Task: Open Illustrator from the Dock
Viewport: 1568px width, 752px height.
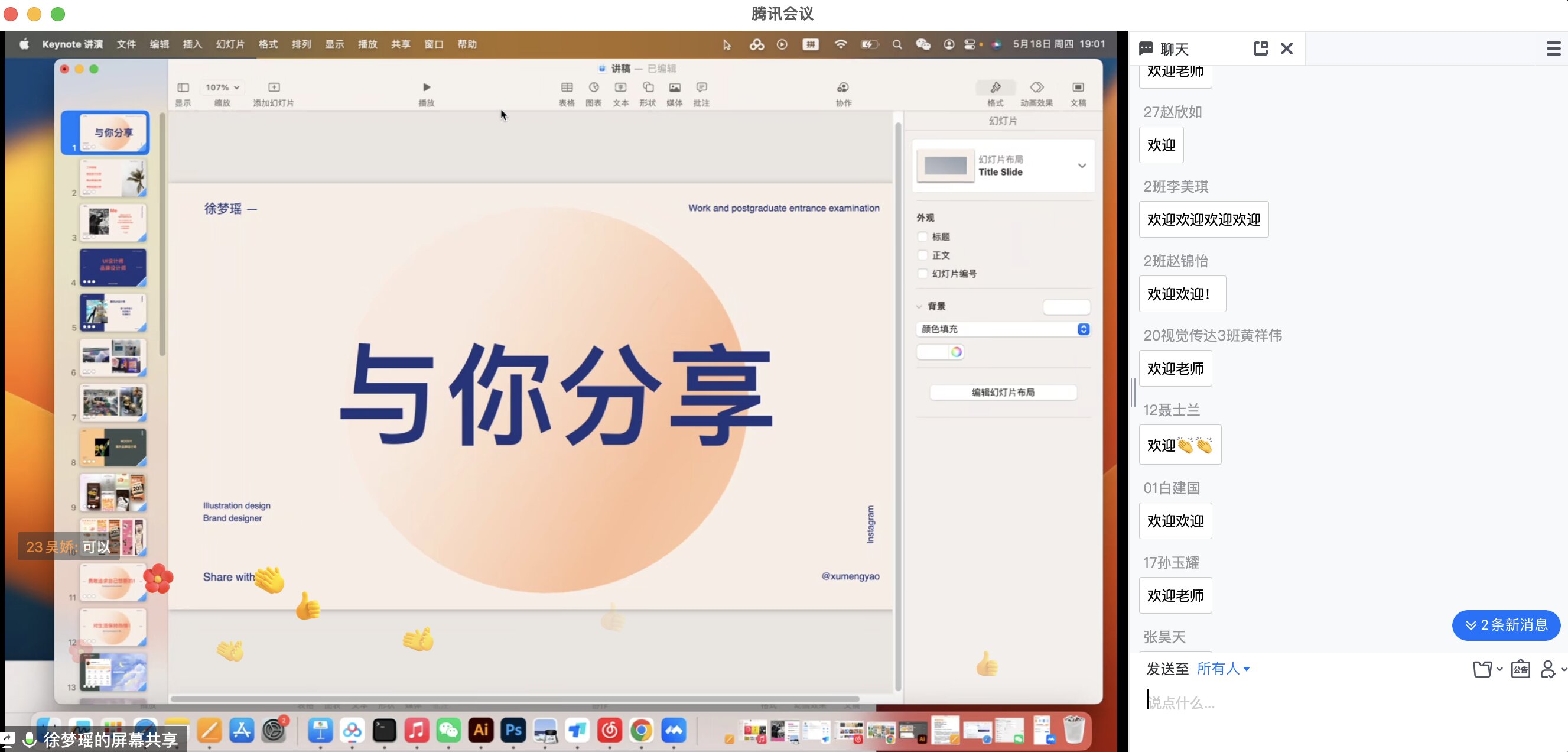Action: point(481,730)
